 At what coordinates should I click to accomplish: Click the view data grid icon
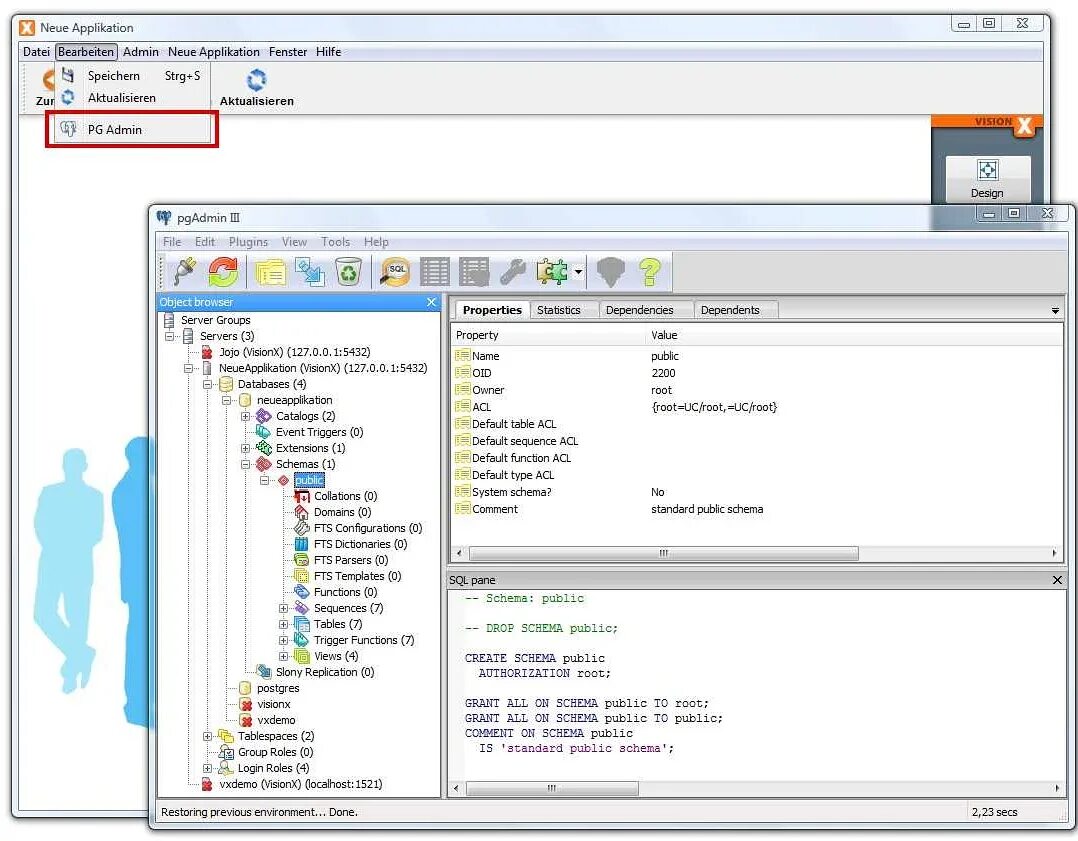click(434, 272)
